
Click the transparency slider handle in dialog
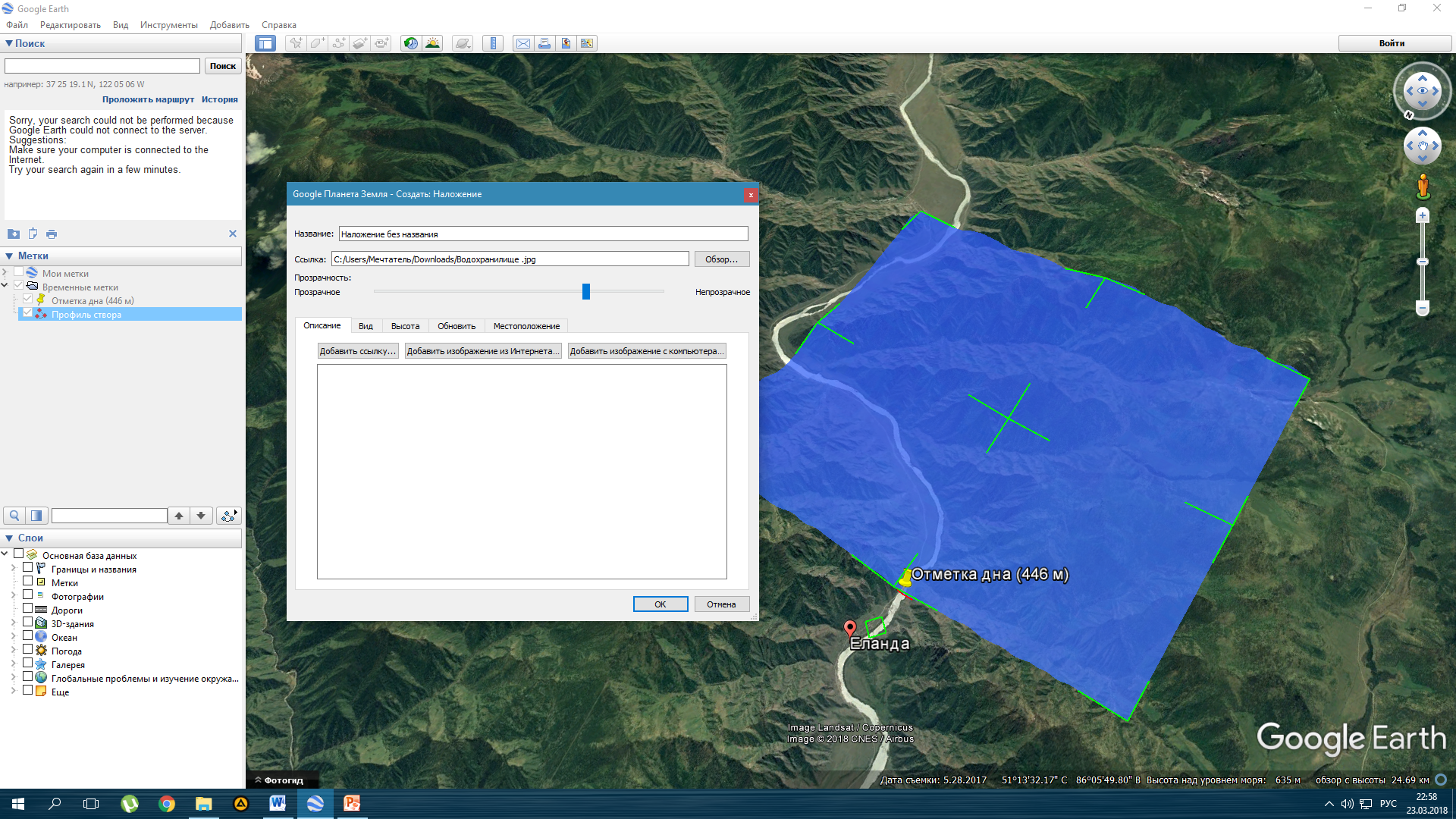(586, 291)
